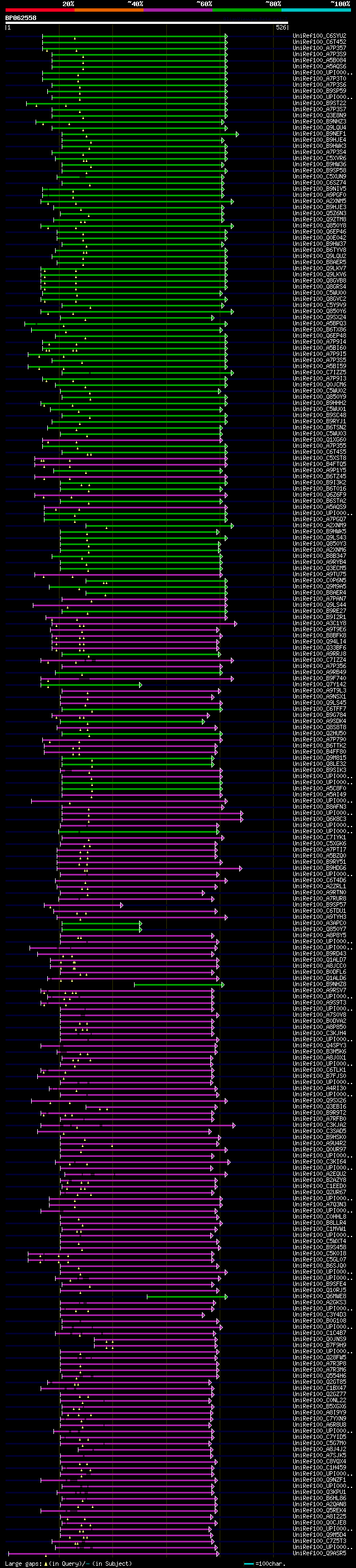356x1568 pixels.
Task: Select the UniRef100_B9SP57 label
Action: tap(319, 905)
